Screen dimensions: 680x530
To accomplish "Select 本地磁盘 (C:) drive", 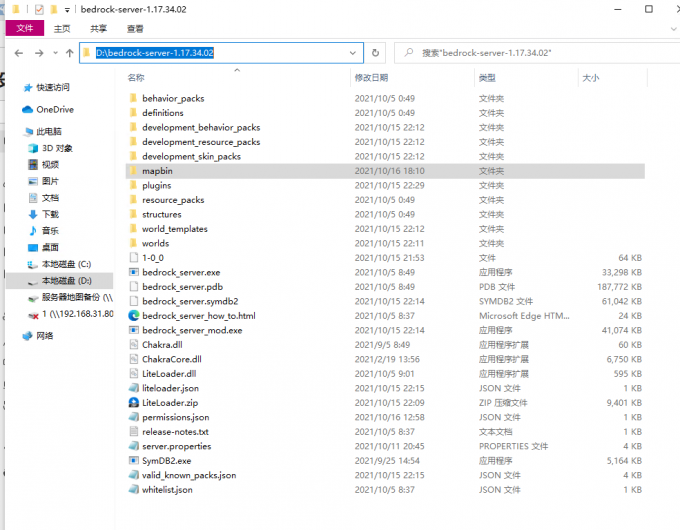I will [x=66, y=264].
